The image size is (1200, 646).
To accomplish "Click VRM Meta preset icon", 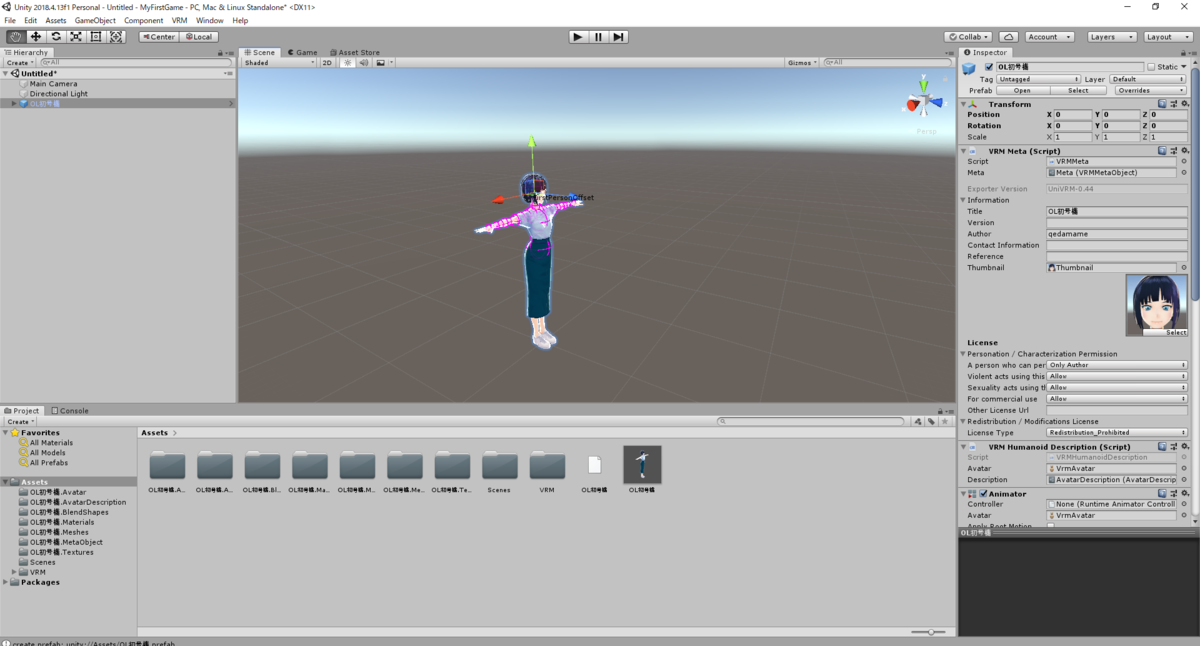I will coord(1174,151).
